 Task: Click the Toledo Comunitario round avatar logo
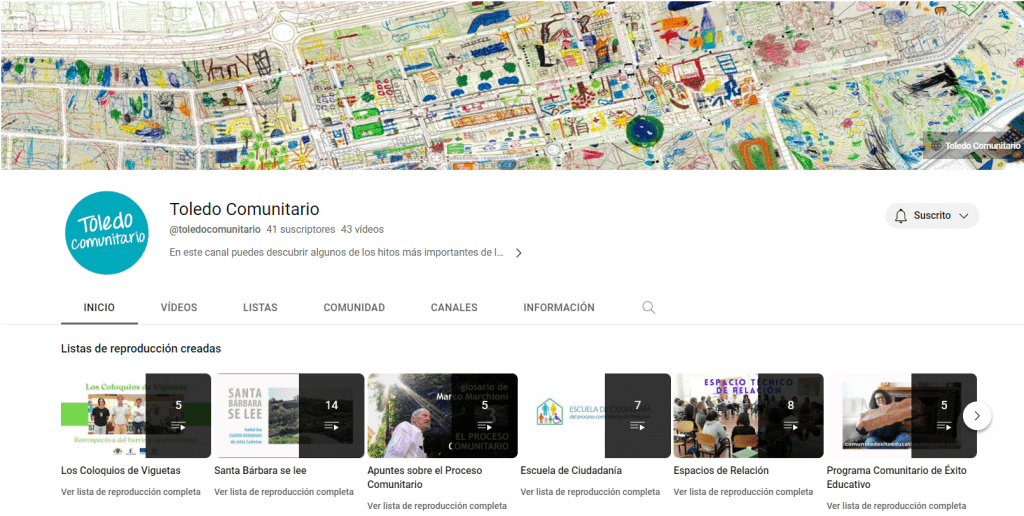(107, 233)
